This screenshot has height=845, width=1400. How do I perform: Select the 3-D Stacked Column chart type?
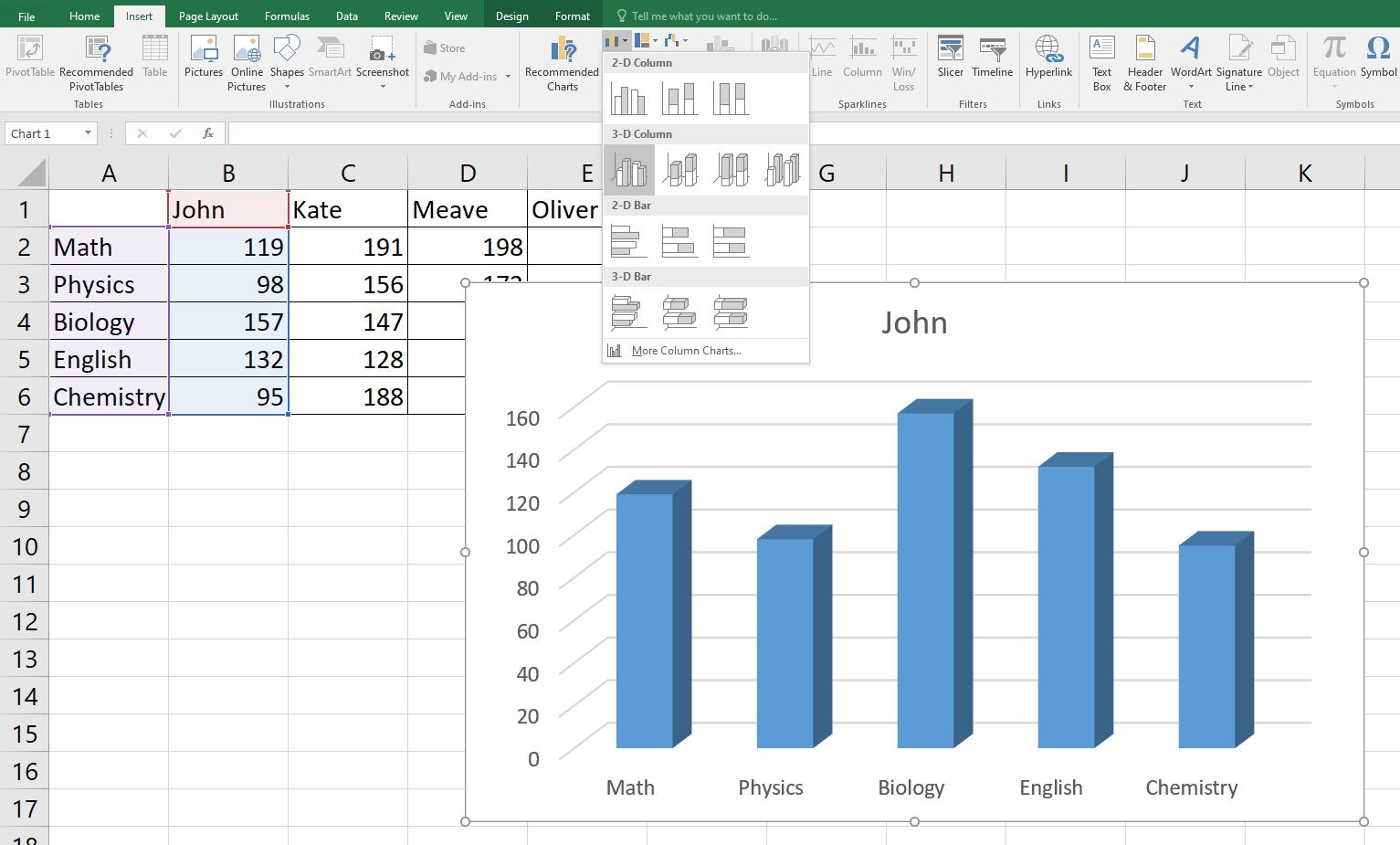(x=679, y=169)
